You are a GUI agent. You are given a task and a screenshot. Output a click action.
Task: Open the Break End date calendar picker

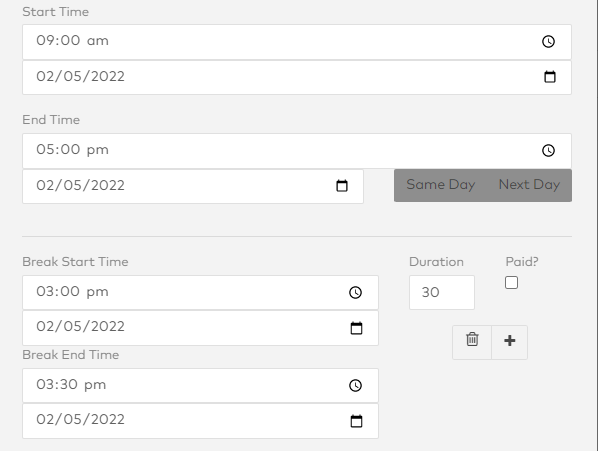356,421
